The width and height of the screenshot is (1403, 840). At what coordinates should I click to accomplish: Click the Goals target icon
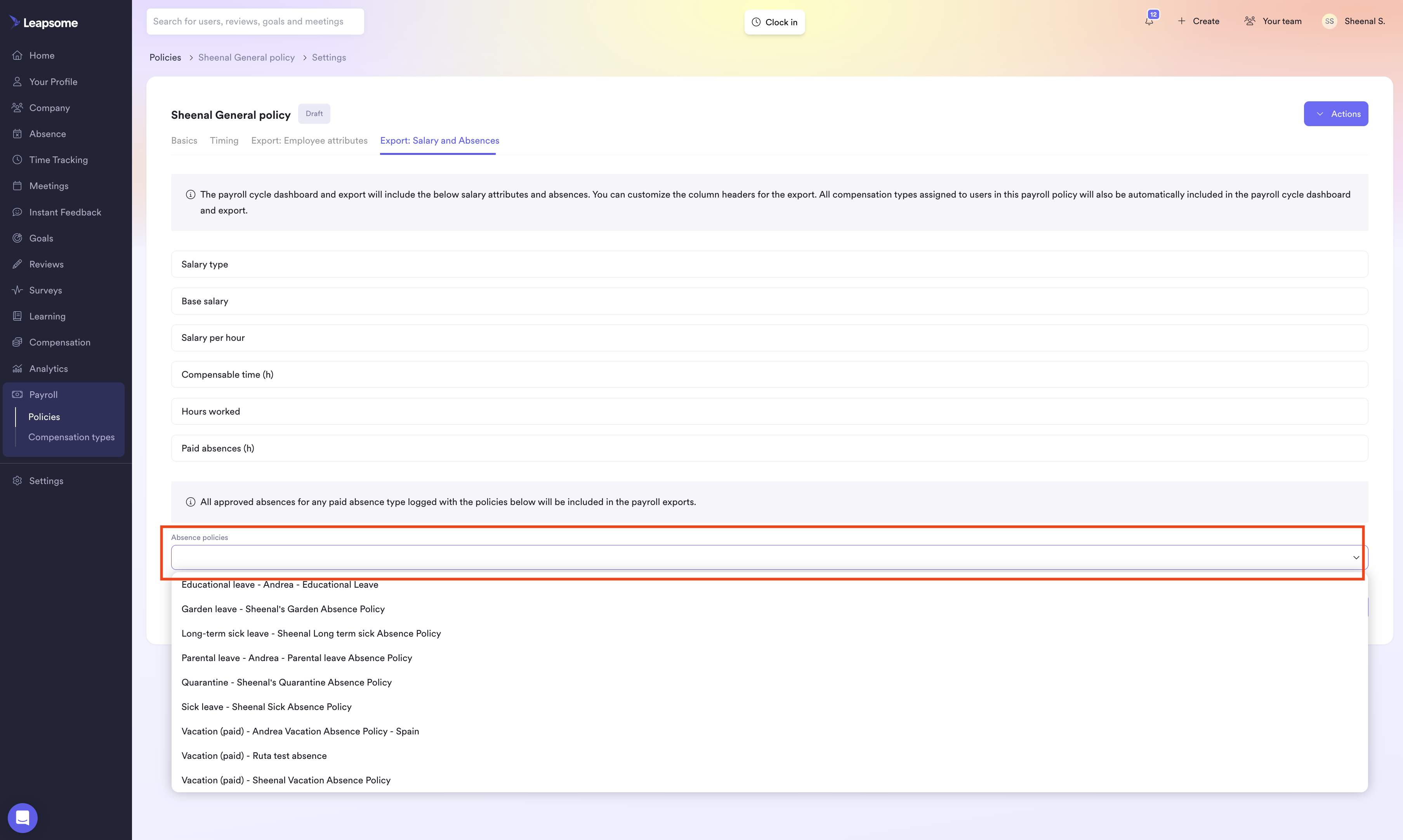[17, 238]
